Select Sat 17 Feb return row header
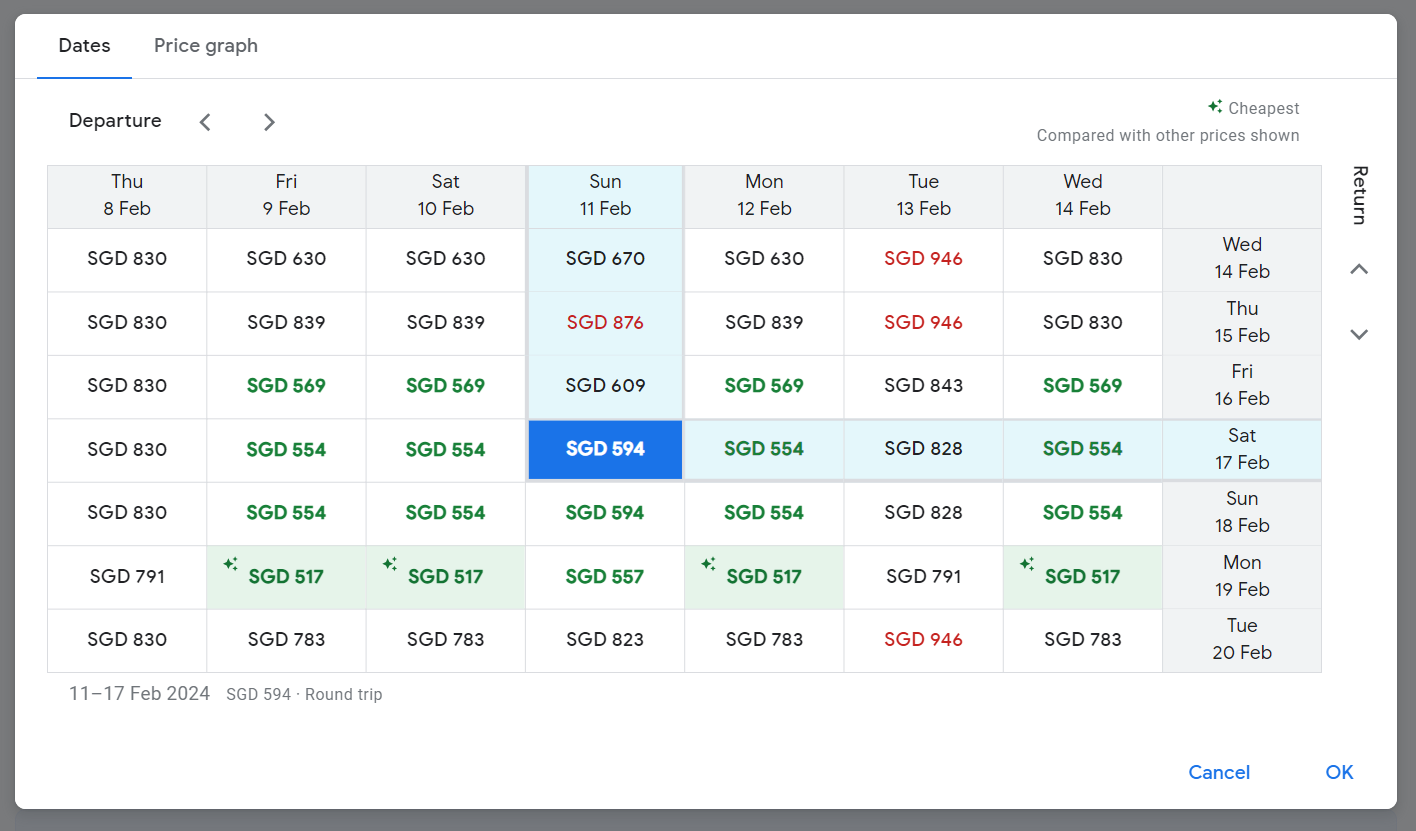This screenshot has height=831, width=1416. [1242, 449]
